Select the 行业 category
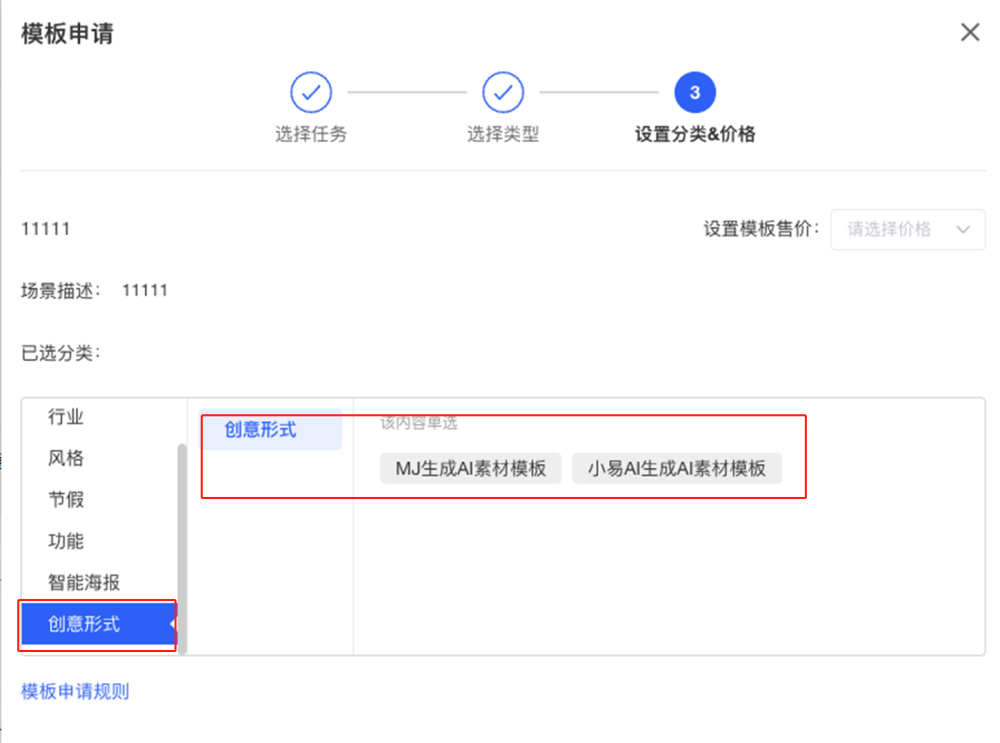1000x743 pixels. pyautogui.click(x=66, y=416)
